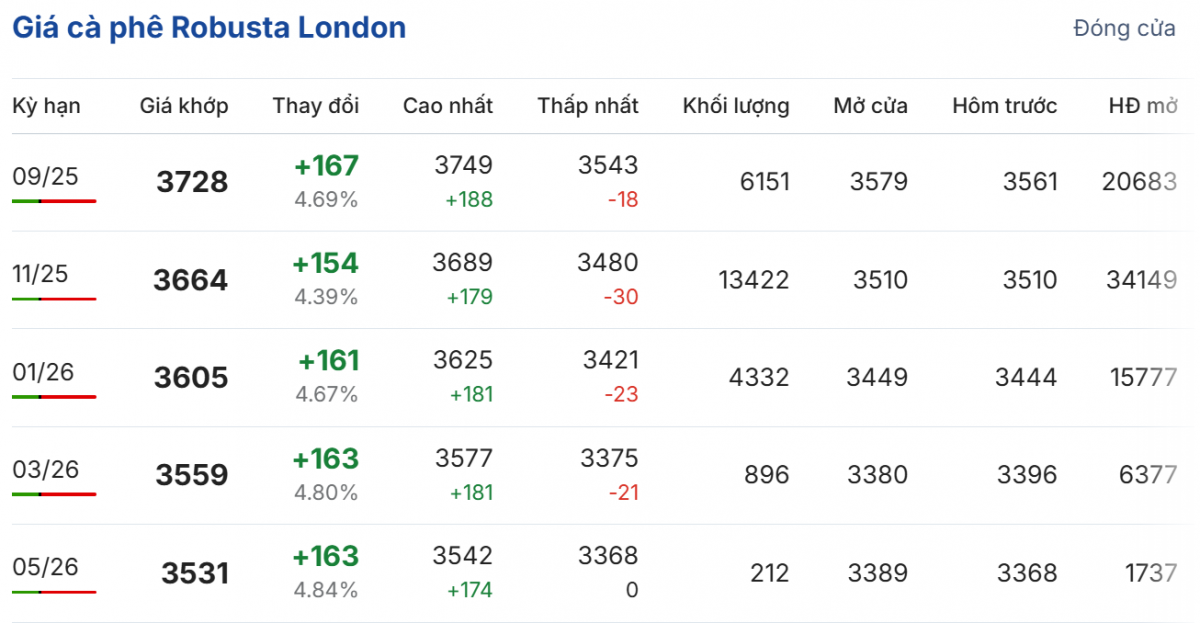Open the 05/26 contract term
Viewport: 1200px width, 623px height.
[x=45, y=567]
